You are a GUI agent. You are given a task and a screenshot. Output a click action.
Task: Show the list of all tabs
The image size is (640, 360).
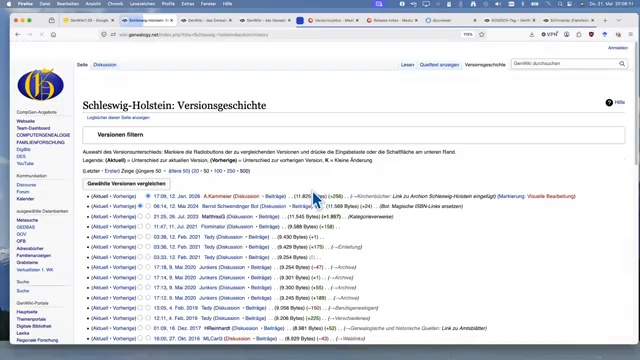pos(619,20)
